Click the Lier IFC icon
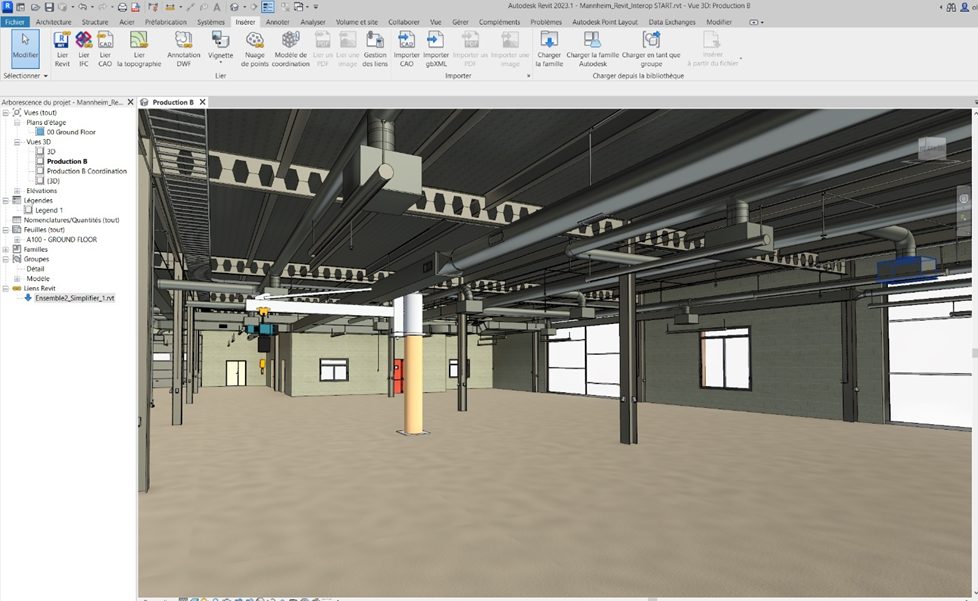 click(84, 49)
